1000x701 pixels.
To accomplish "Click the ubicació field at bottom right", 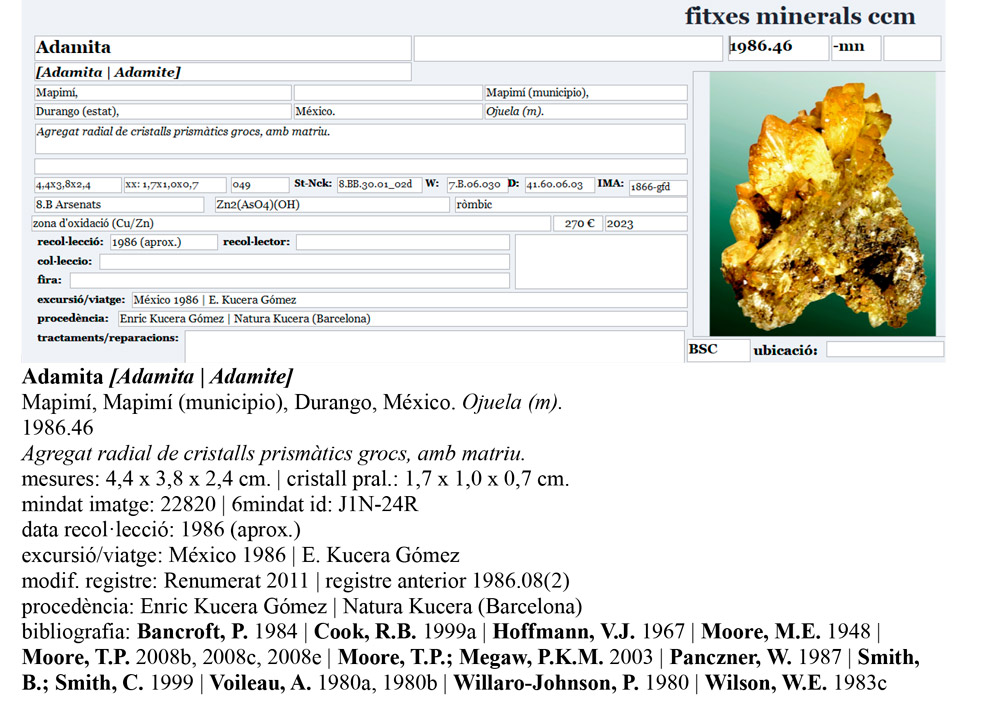I will pyautogui.click(x=885, y=349).
